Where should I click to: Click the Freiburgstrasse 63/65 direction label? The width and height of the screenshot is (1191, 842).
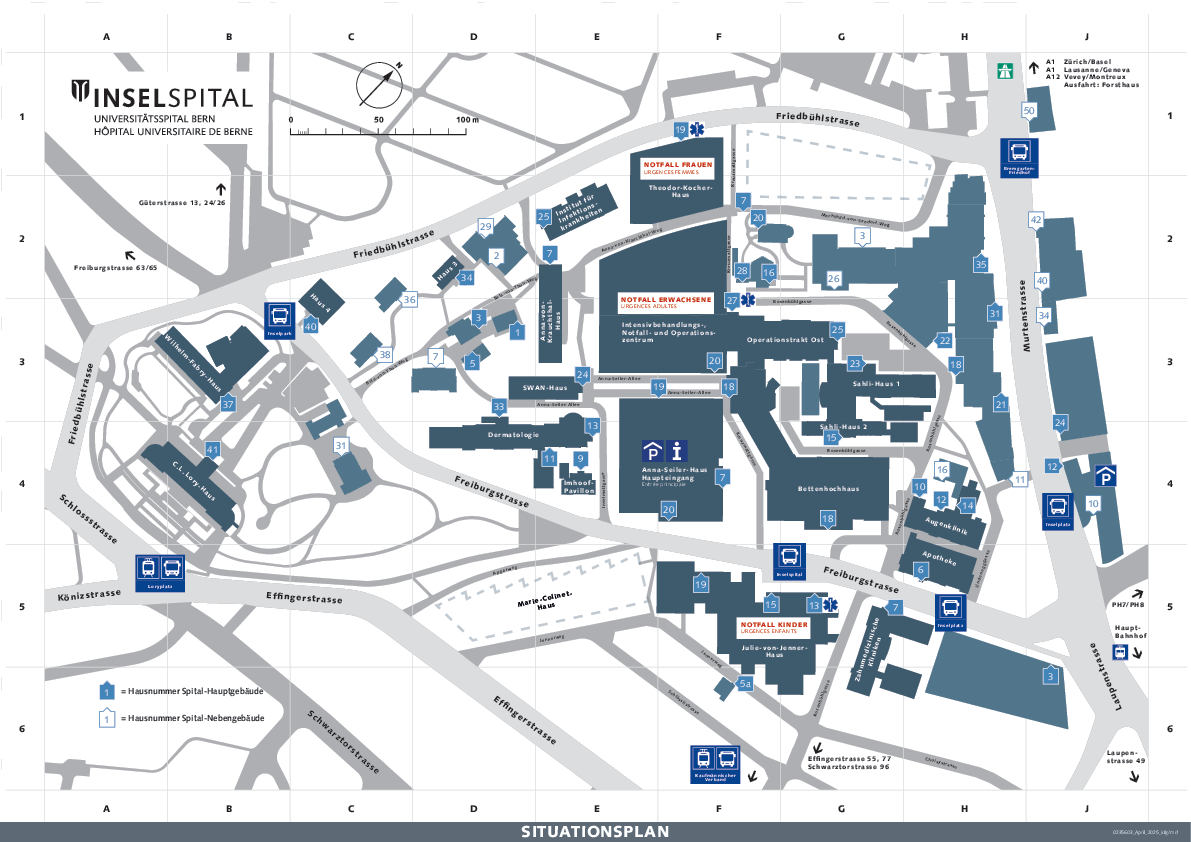pos(115,268)
